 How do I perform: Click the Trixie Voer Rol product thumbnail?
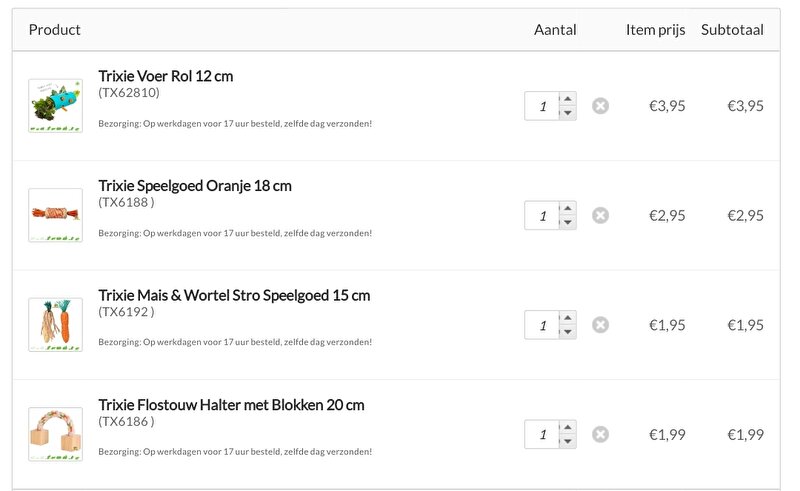[56, 106]
